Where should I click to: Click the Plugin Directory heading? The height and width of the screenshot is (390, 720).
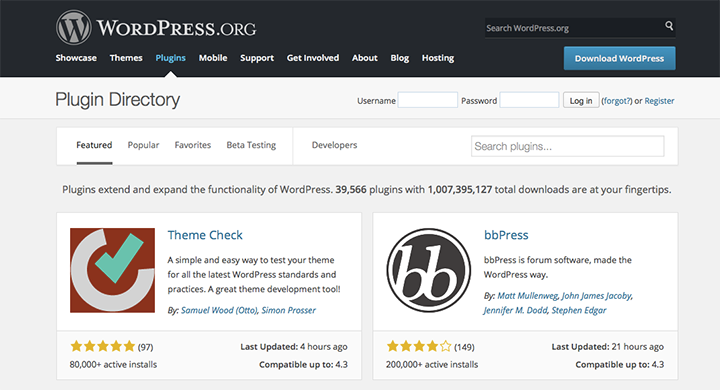[x=118, y=100]
